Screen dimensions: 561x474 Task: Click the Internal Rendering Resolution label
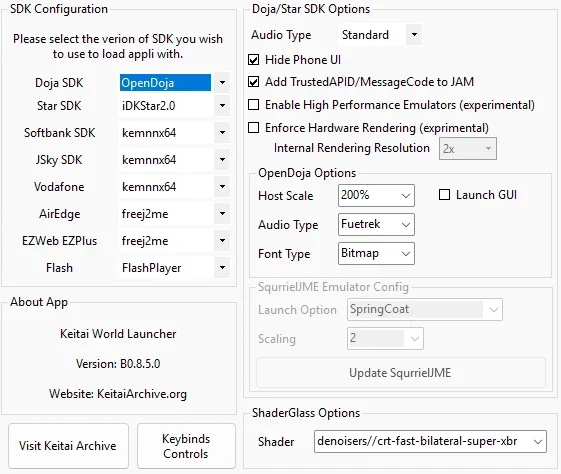(x=352, y=148)
